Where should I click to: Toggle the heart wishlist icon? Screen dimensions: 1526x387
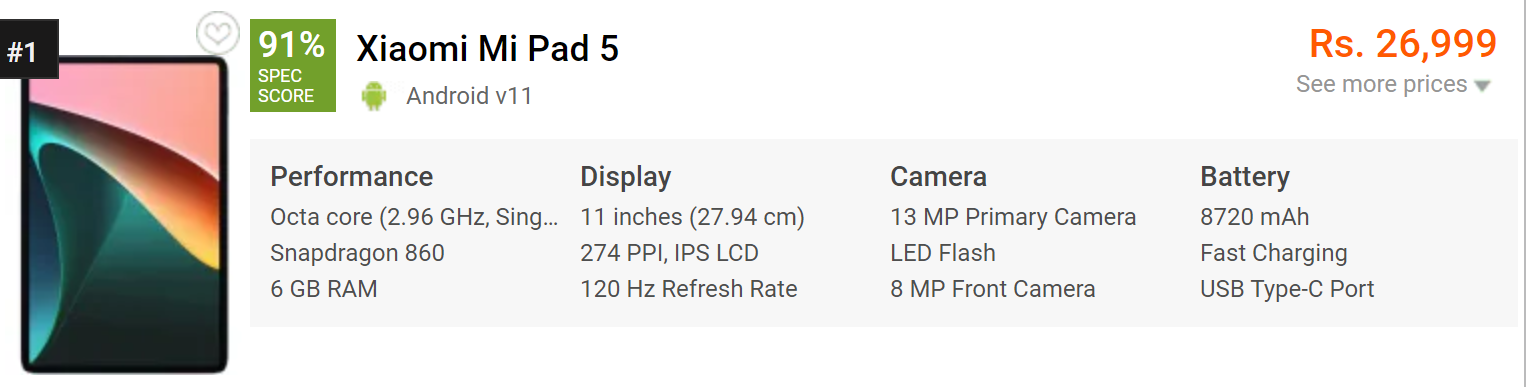216,34
